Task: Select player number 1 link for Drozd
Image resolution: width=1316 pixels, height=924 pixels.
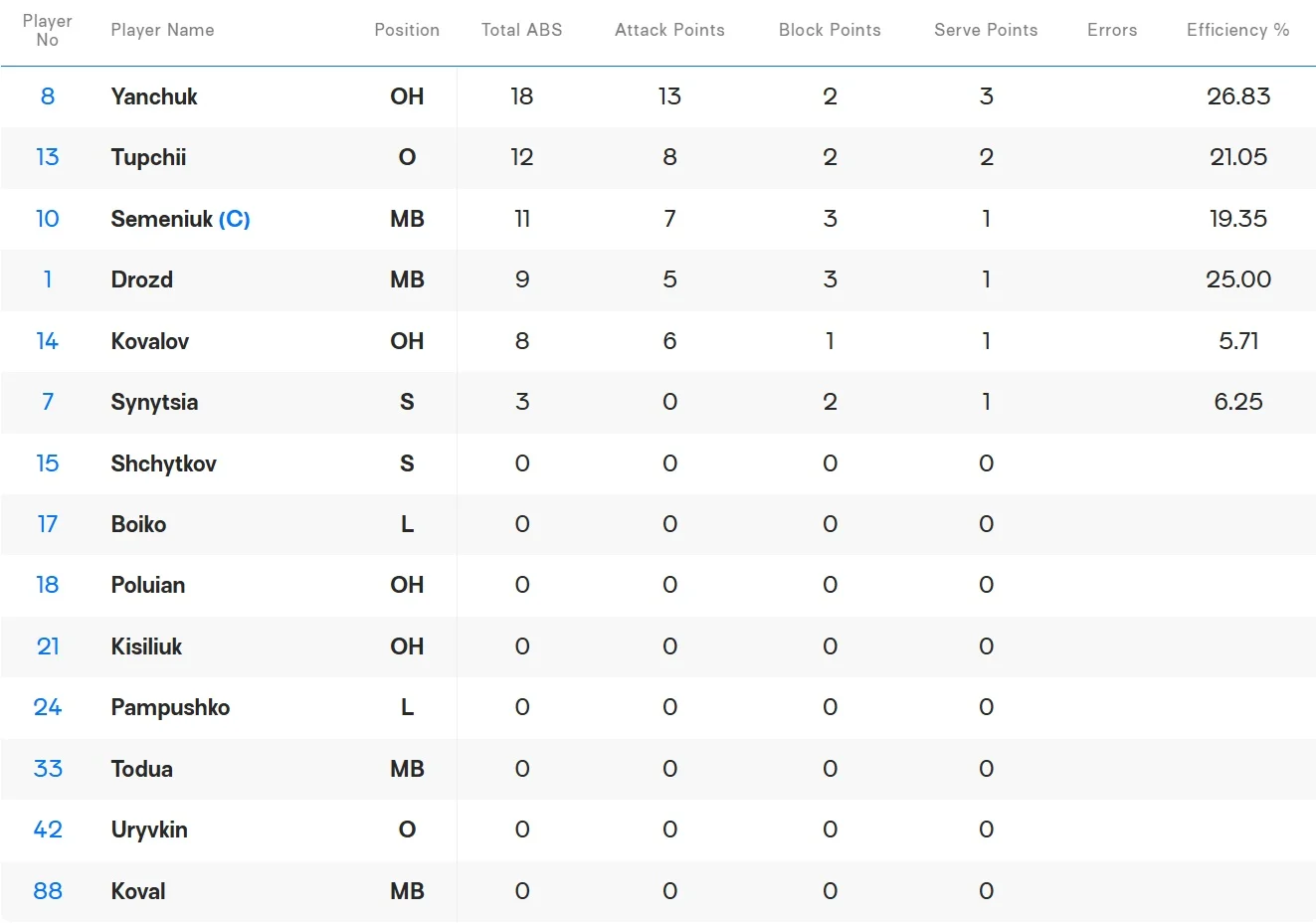Action: (48, 279)
